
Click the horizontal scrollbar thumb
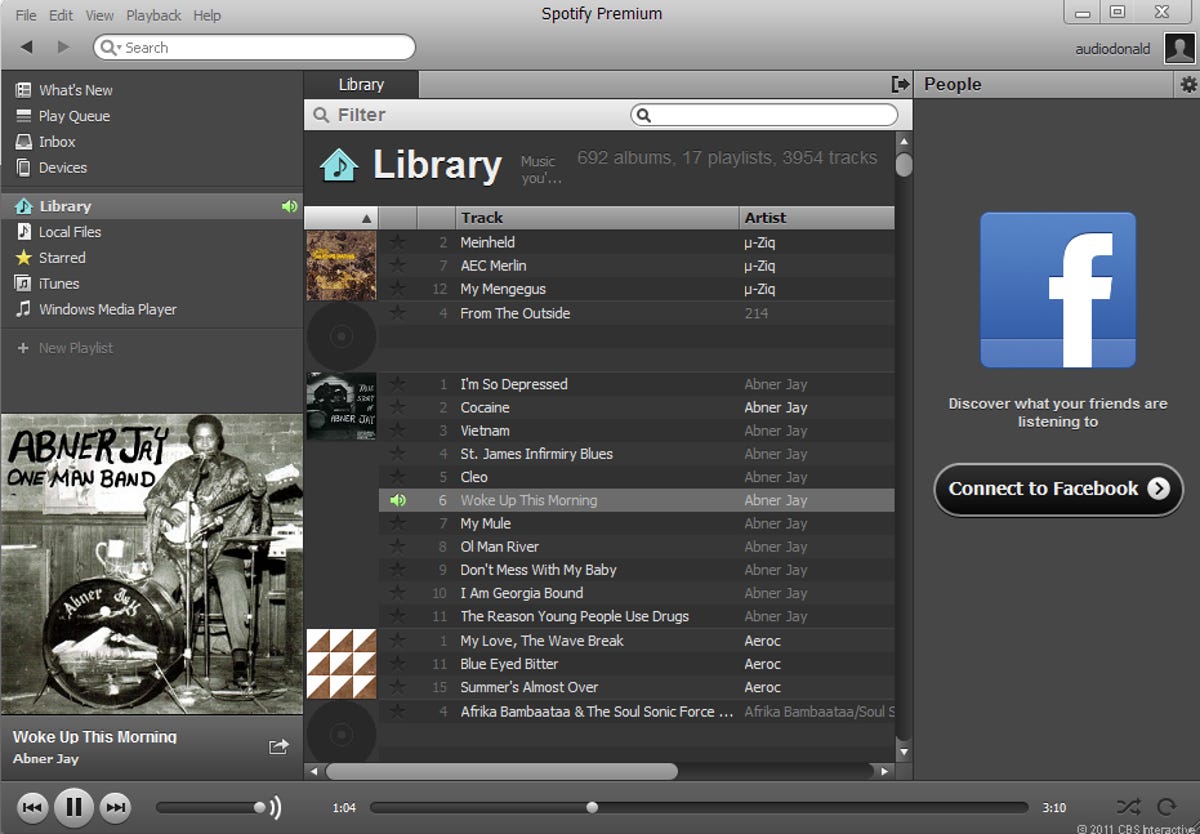501,772
